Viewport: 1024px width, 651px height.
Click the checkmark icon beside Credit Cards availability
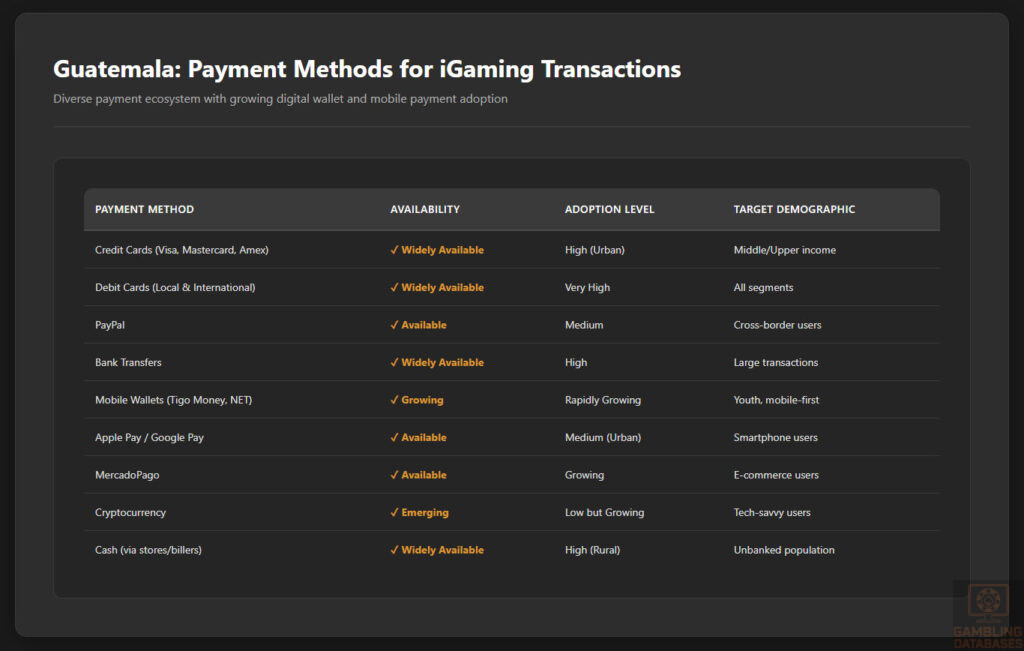tap(395, 250)
